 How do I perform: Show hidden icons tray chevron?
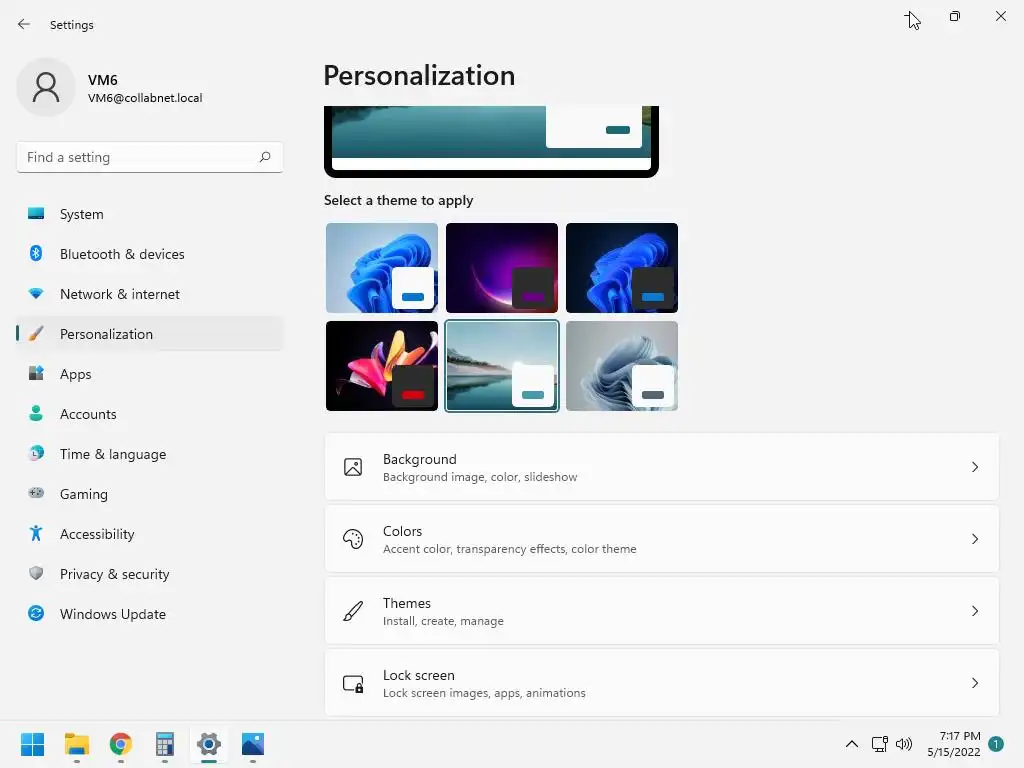pos(852,744)
